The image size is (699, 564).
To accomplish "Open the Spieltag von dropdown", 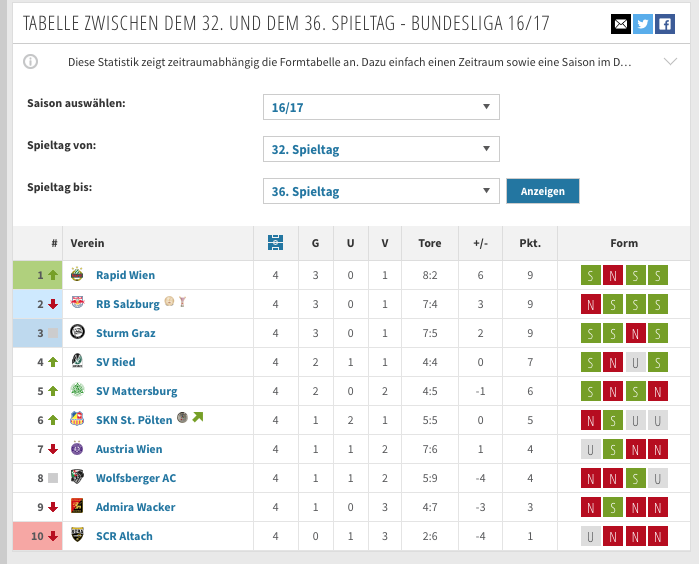I will coord(381,149).
